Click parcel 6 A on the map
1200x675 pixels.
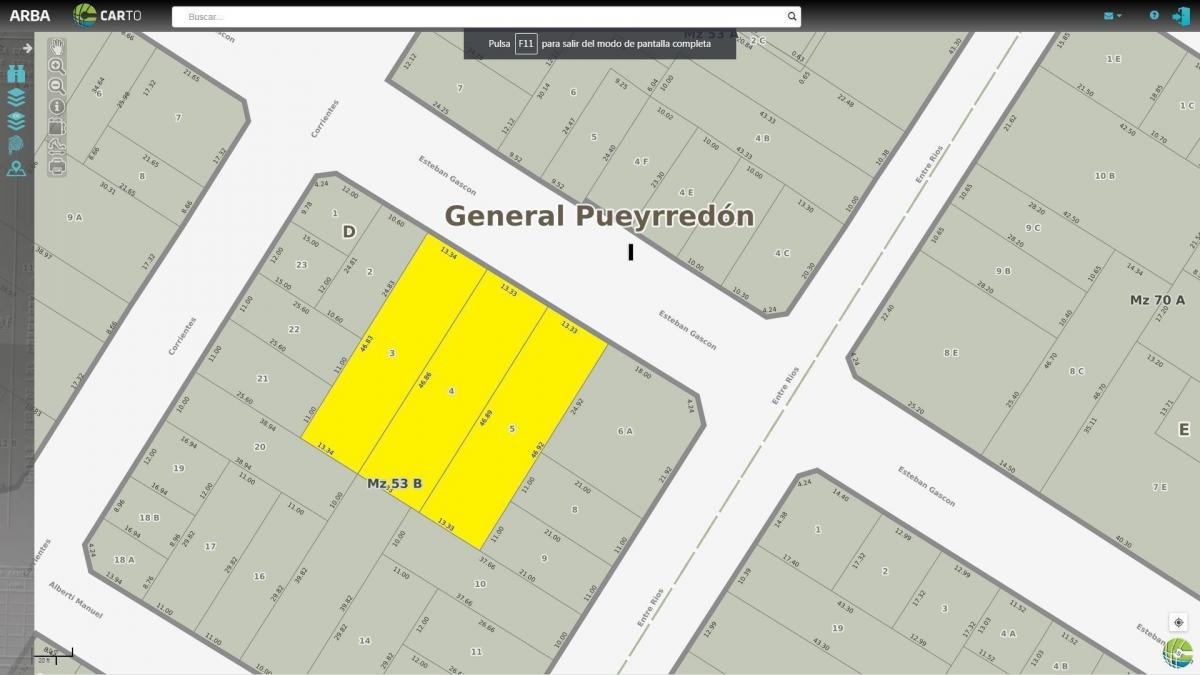click(625, 431)
